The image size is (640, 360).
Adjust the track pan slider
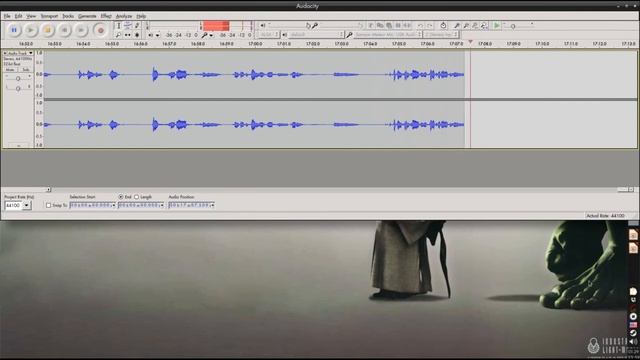(18, 88)
